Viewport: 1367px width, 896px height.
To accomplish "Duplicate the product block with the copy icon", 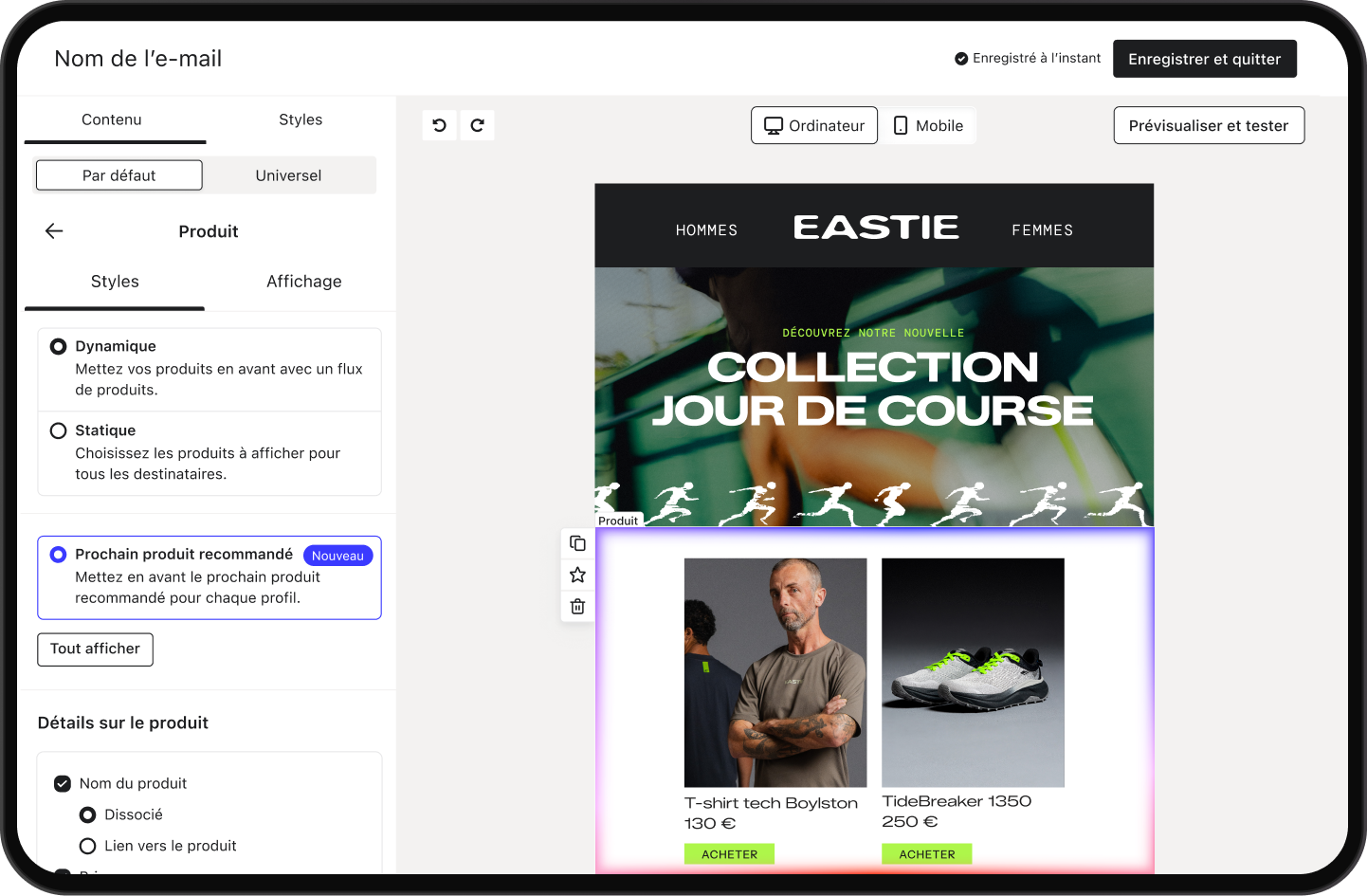I will pos(577,543).
